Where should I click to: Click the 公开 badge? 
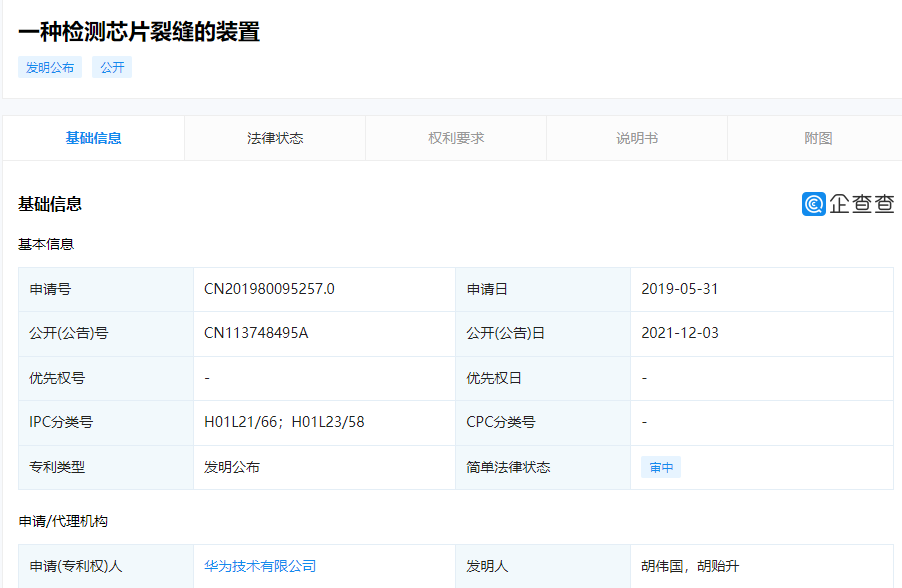tap(111, 67)
